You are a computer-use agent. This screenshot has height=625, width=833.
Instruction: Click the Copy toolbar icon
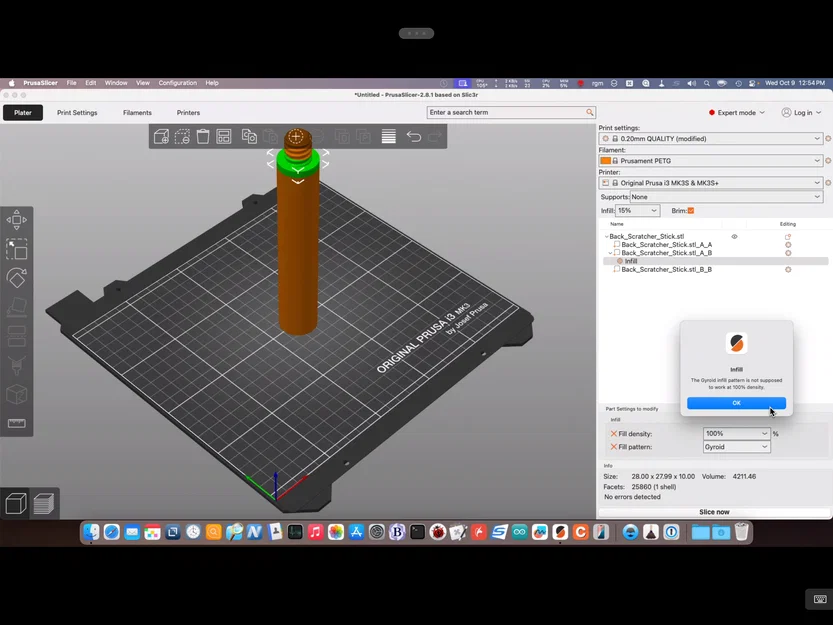249,137
